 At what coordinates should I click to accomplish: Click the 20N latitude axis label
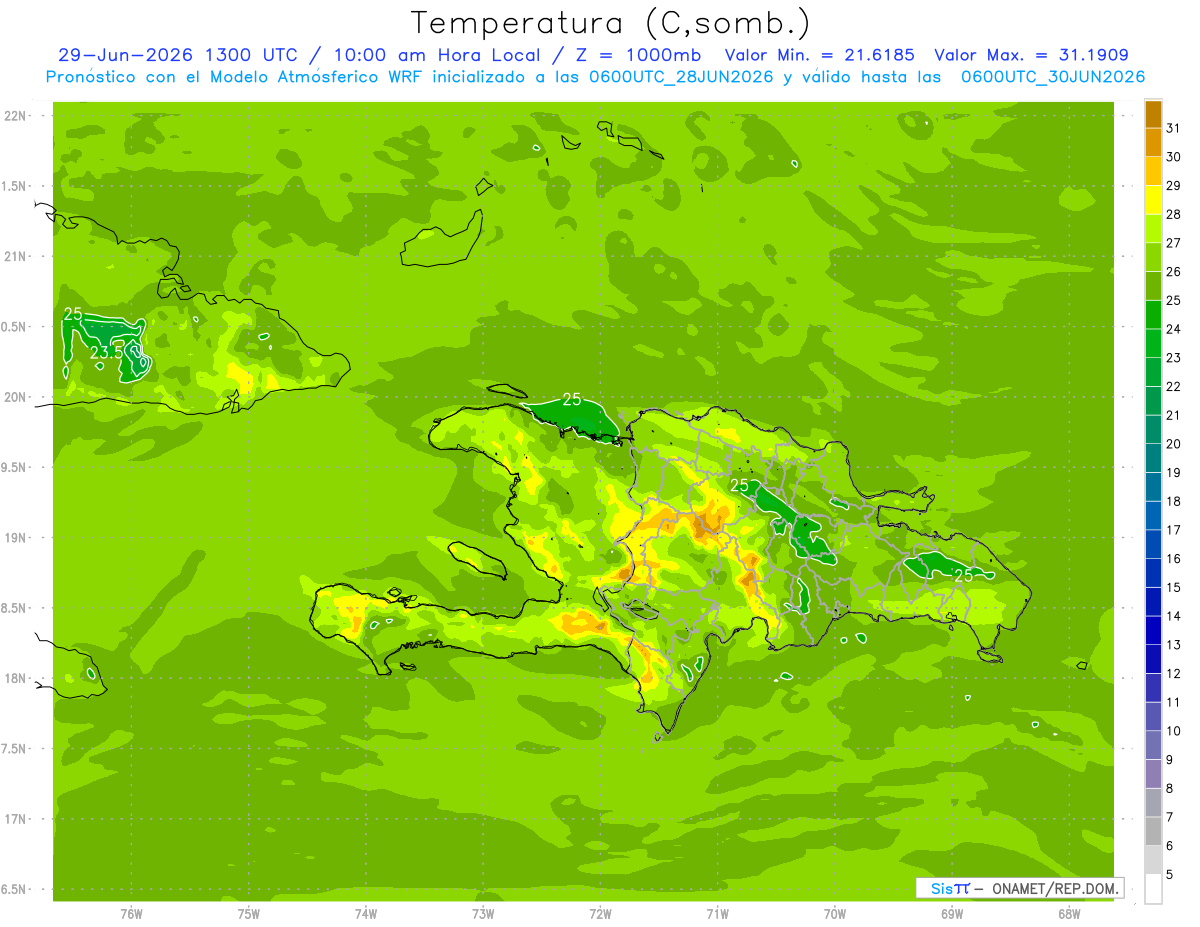(16, 397)
